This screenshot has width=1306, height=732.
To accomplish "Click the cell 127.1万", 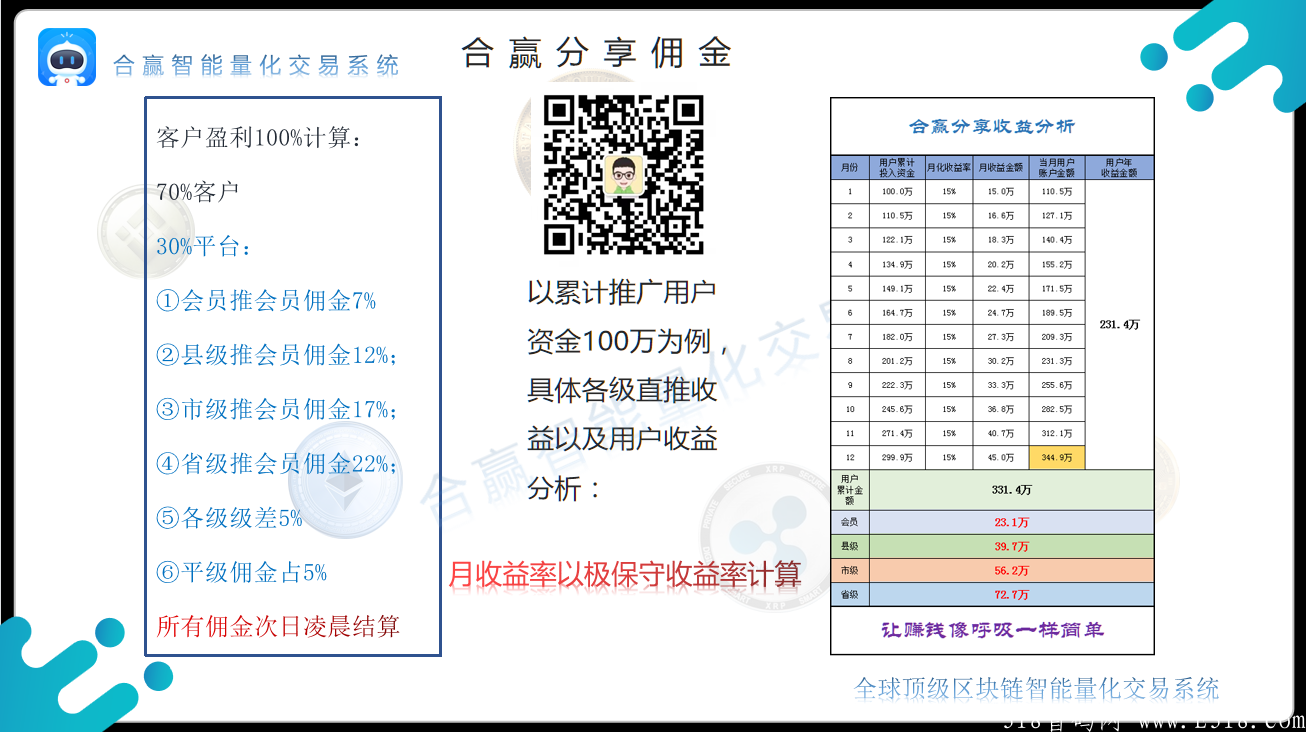I will (x=1057, y=216).
